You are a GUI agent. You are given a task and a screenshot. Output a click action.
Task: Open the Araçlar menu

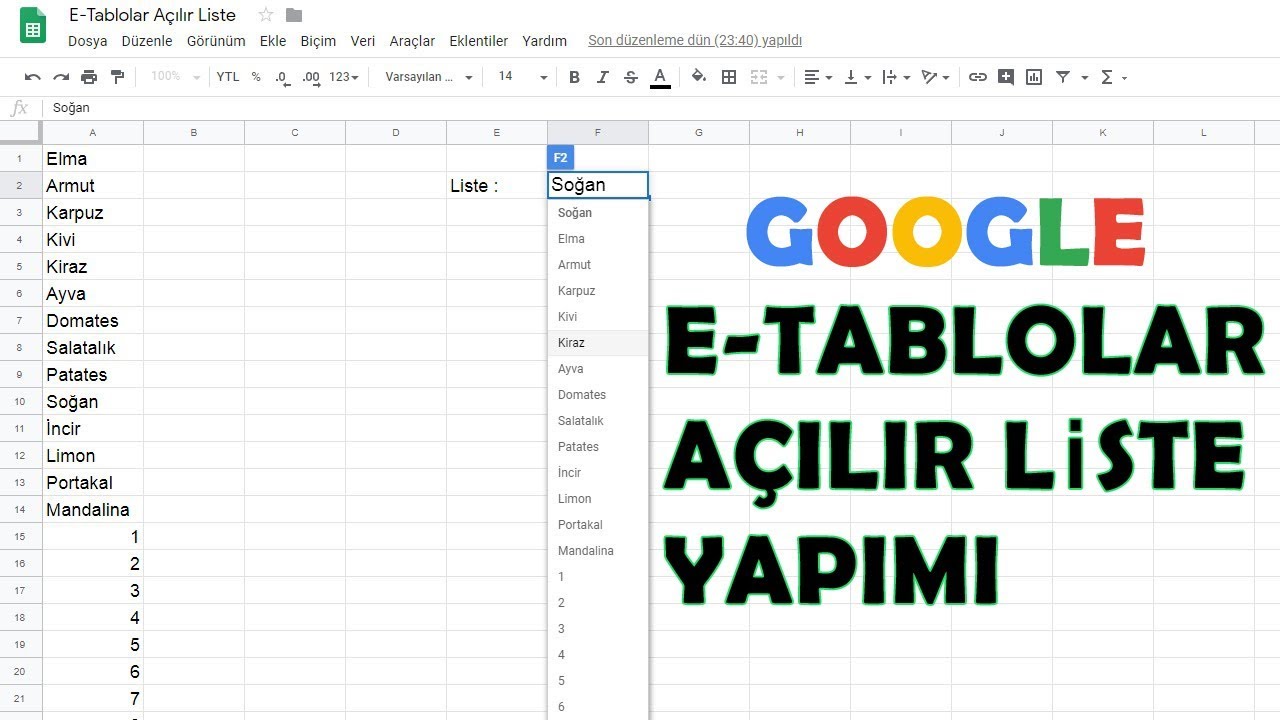(412, 41)
